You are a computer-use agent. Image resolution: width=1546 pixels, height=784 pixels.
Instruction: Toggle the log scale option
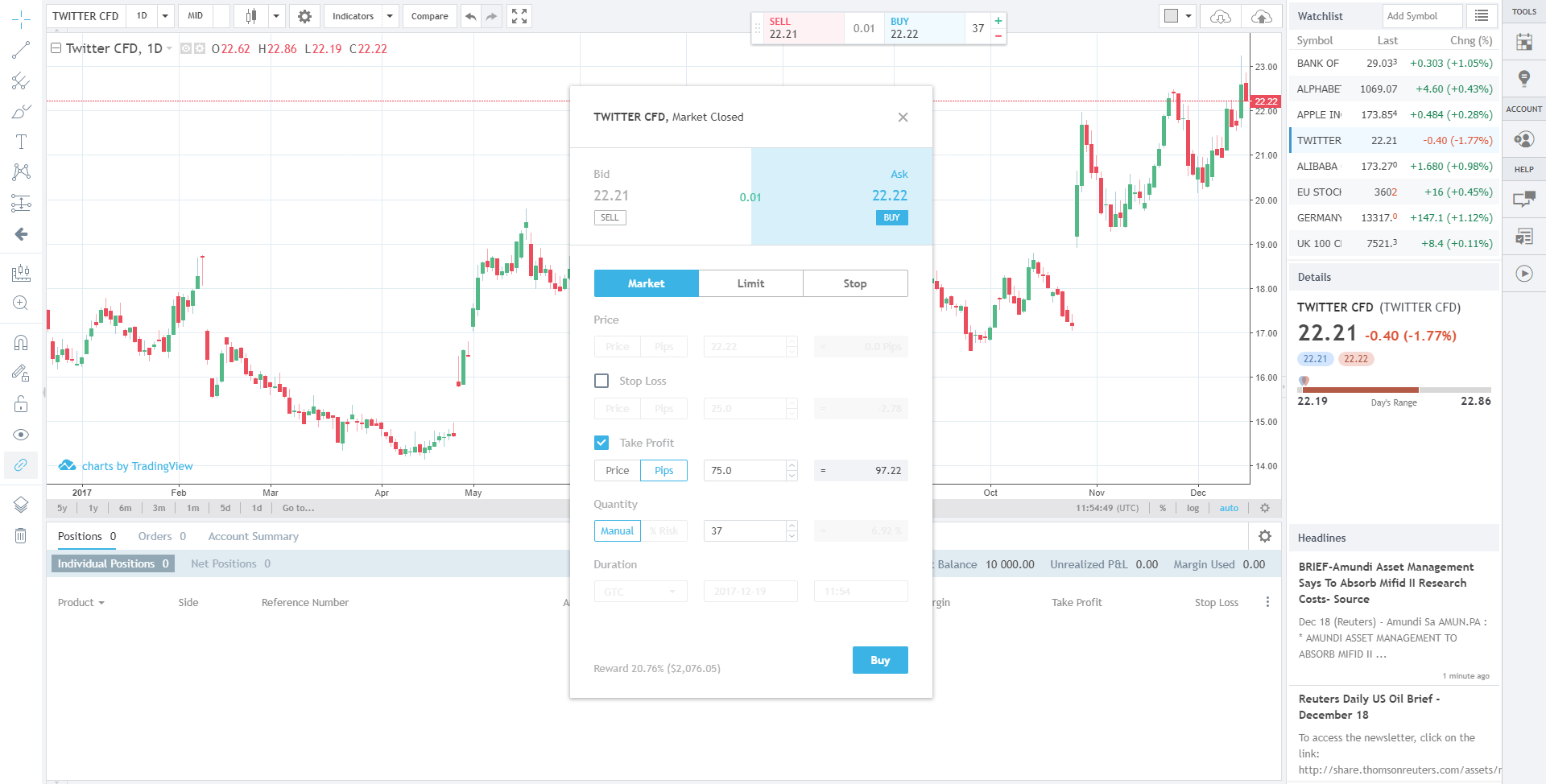1193,508
